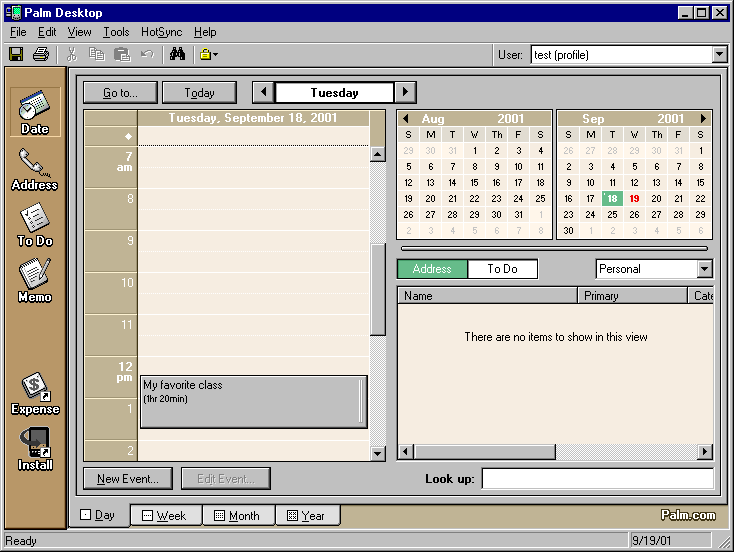
Task: Switch to the Year view tab
Action: (307, 515)
